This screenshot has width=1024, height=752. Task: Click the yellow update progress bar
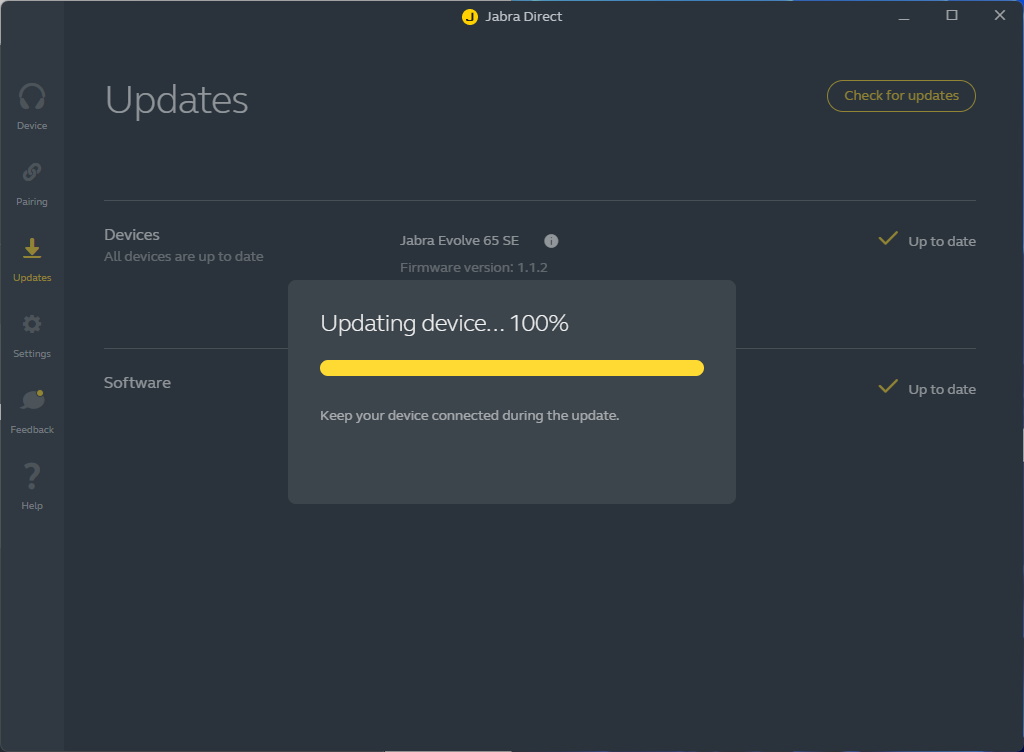click(x=512, y=368)
